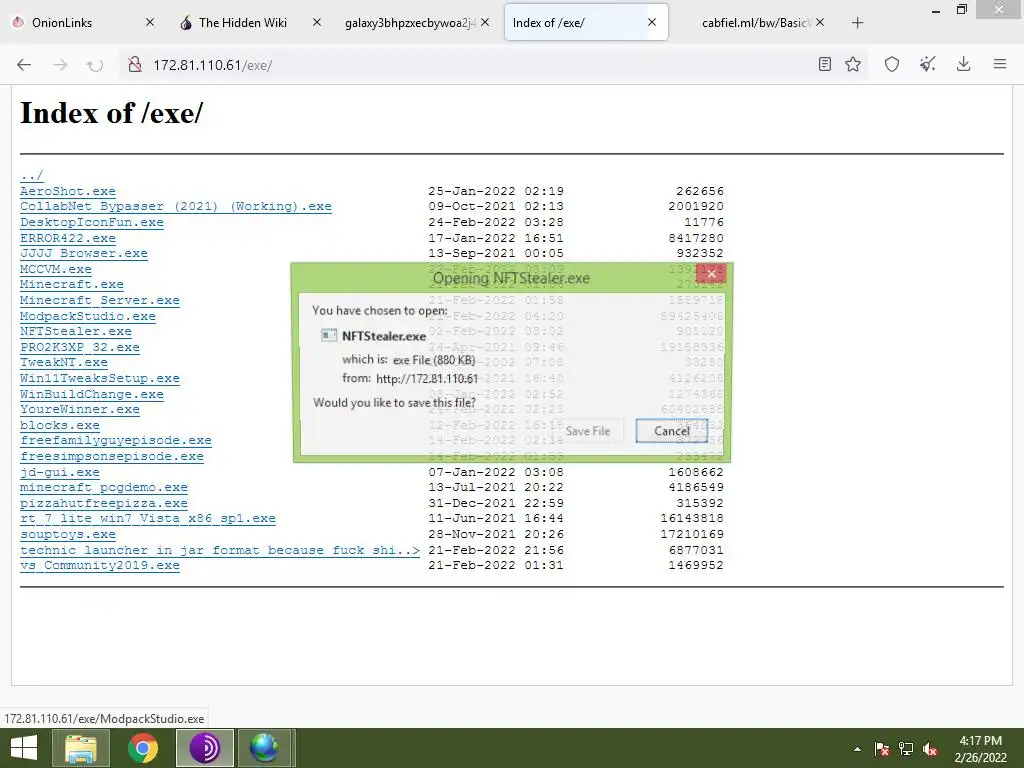Close the galaxy3bhpzxecbywoa2j tab
This screenshot has width=1024, height=768.
(x=485, y=22)
